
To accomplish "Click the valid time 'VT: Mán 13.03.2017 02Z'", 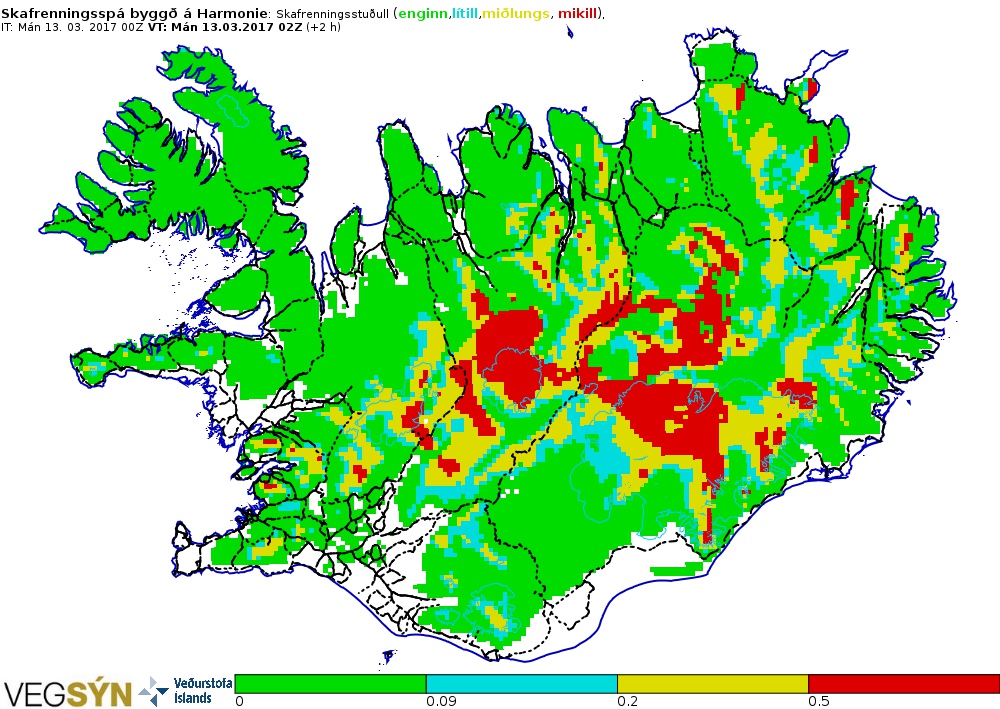I will [225, 27].
